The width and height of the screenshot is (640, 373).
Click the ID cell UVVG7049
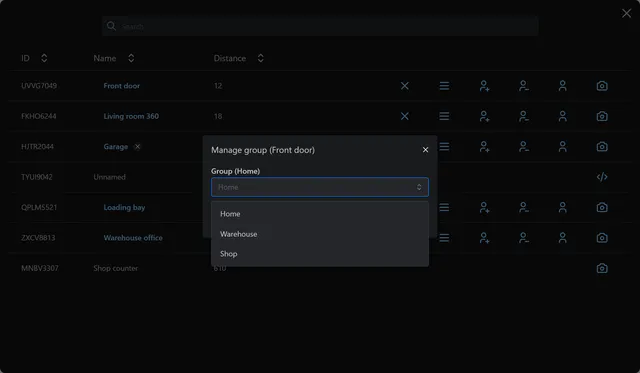click(x=39, y=86)
